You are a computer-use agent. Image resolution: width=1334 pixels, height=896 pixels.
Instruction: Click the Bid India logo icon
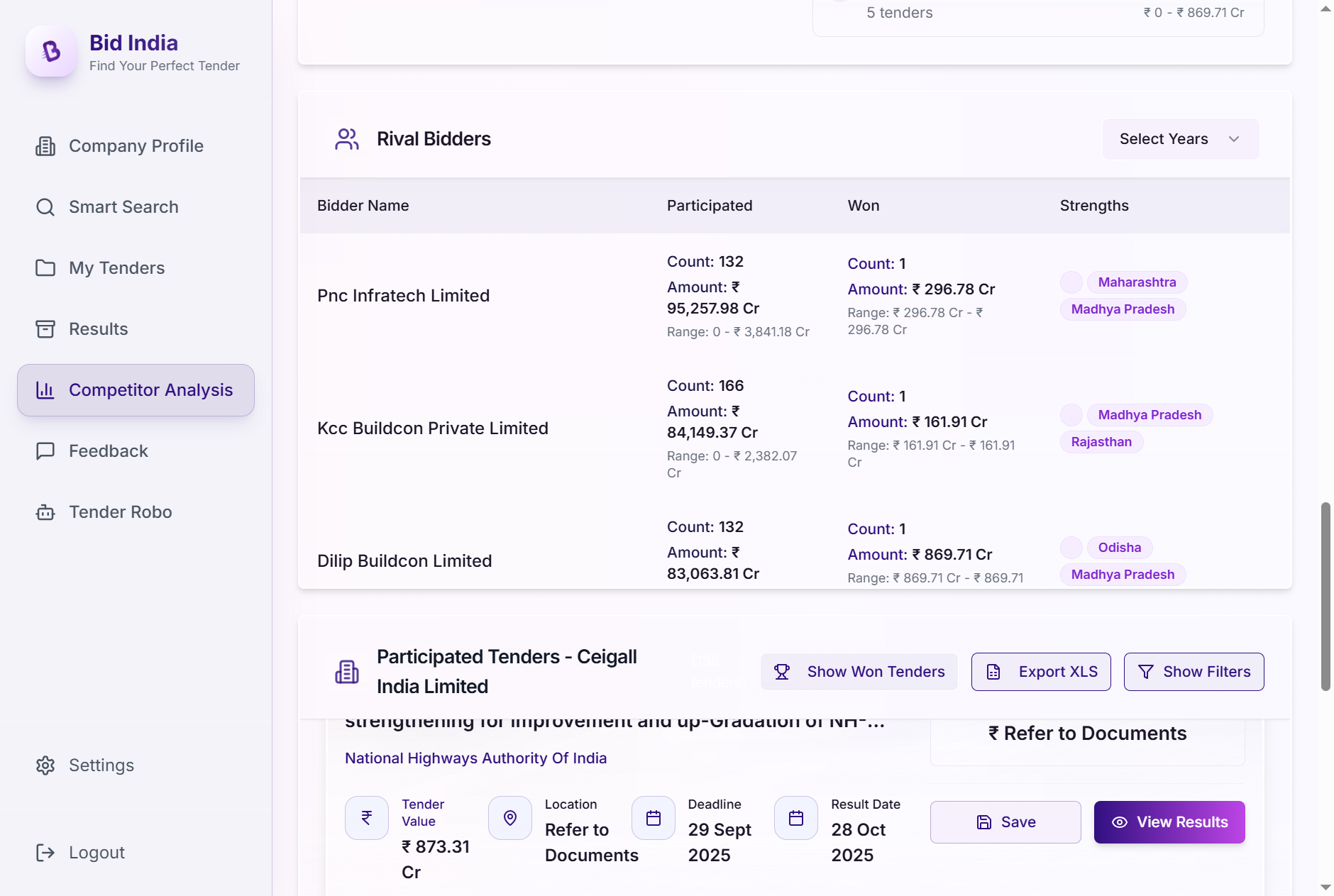51,51
